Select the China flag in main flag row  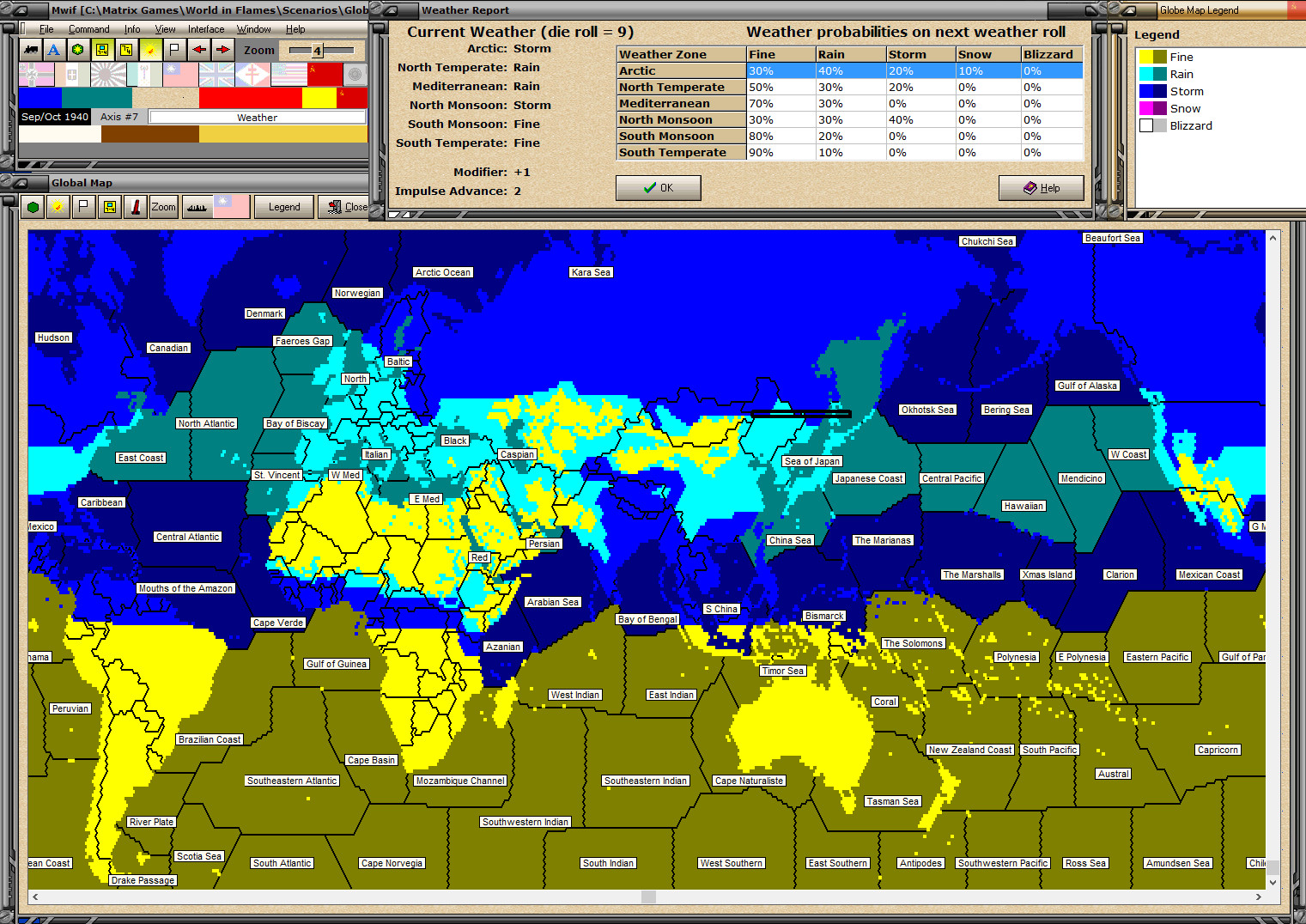(180, 75)
